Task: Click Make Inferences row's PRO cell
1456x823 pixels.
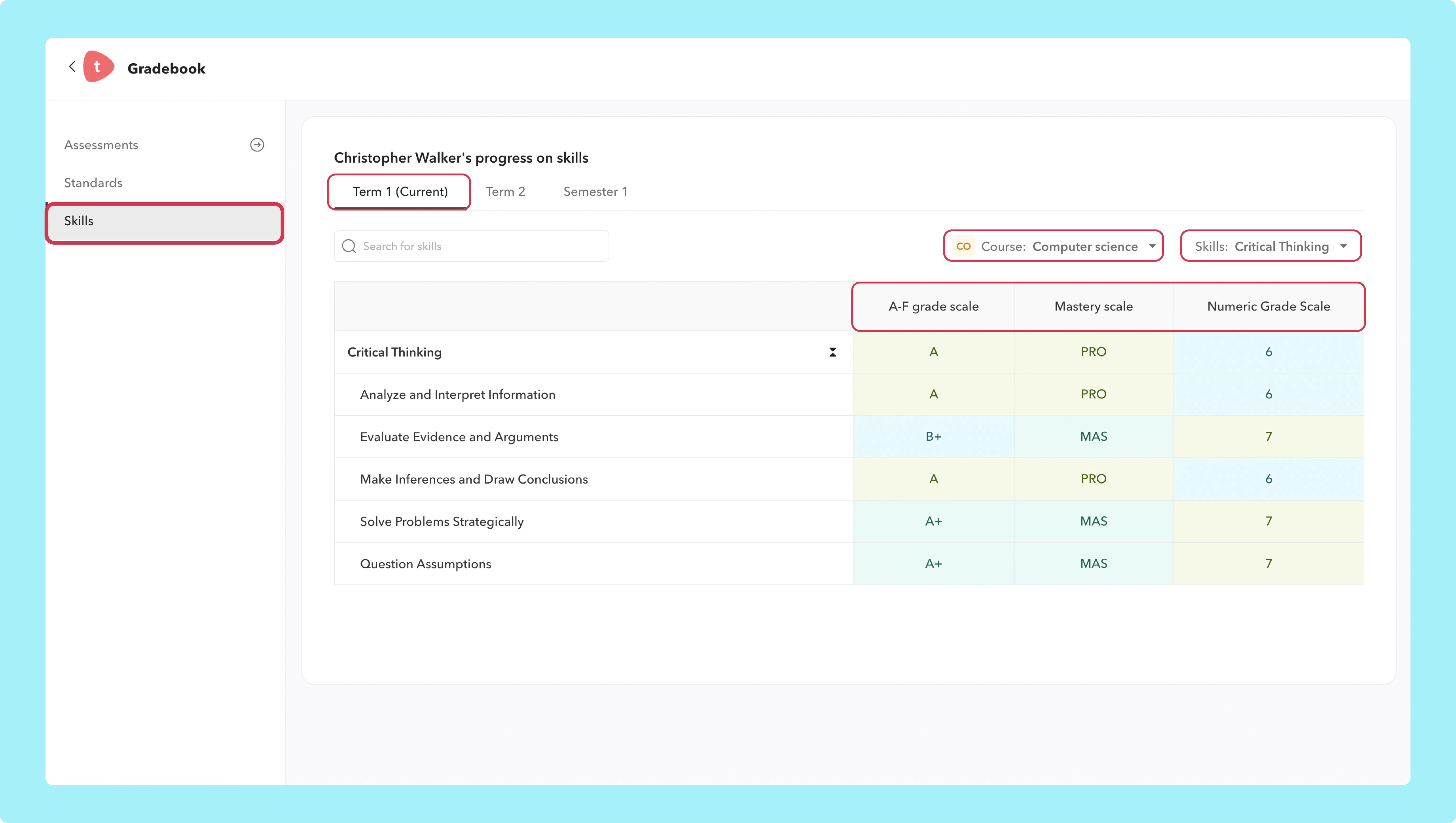Action: (x=1094, y=479)
